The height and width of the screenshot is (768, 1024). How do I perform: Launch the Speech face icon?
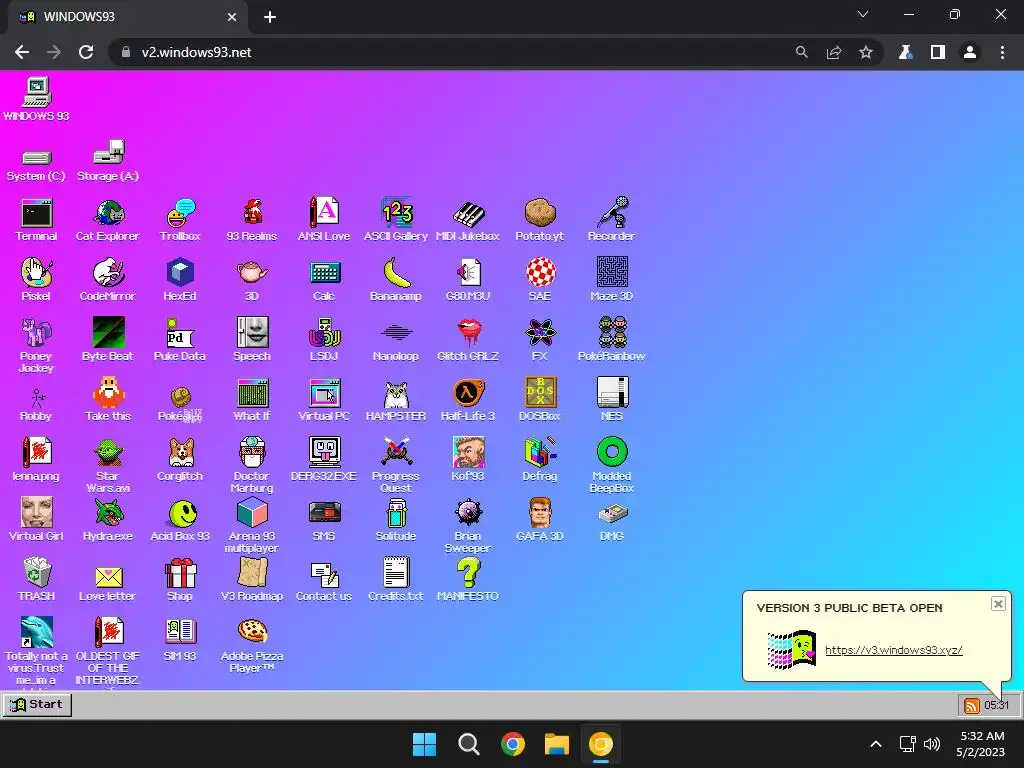click(252, 340)
